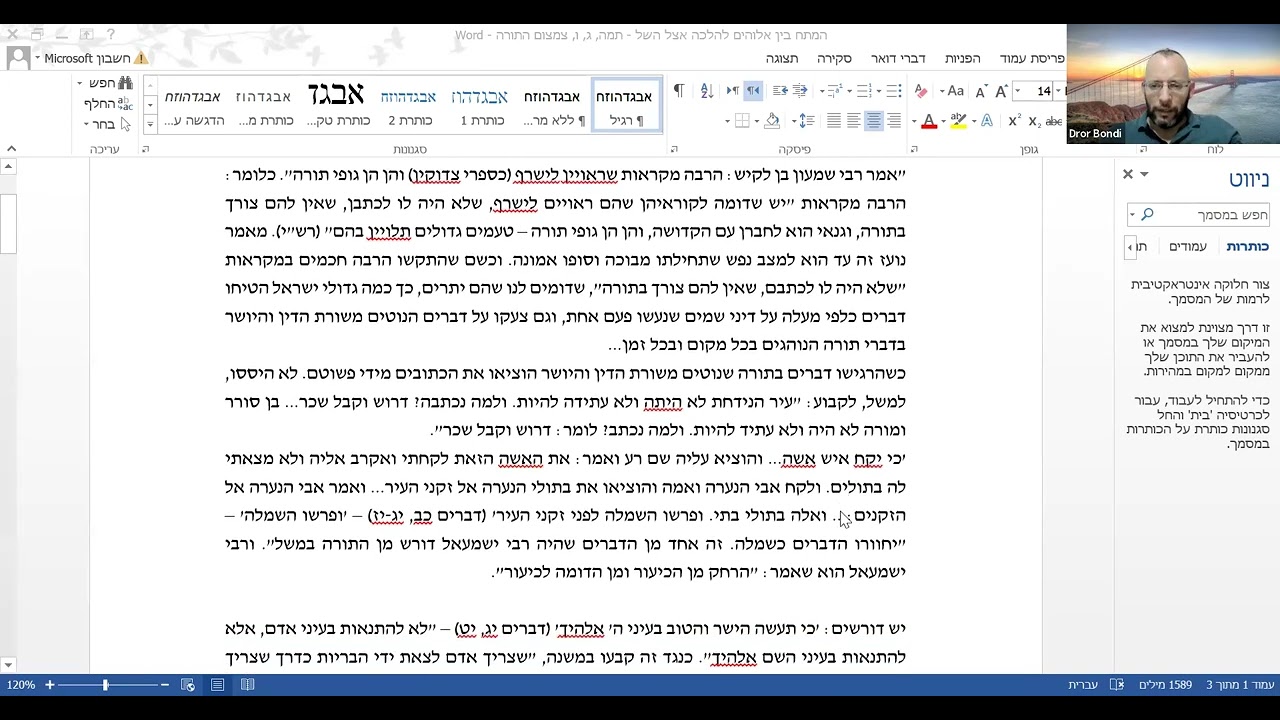Viewport: 1280px width, 720px height.
Task: Open Styles pane dialog launcher
Action: (145, 149)
